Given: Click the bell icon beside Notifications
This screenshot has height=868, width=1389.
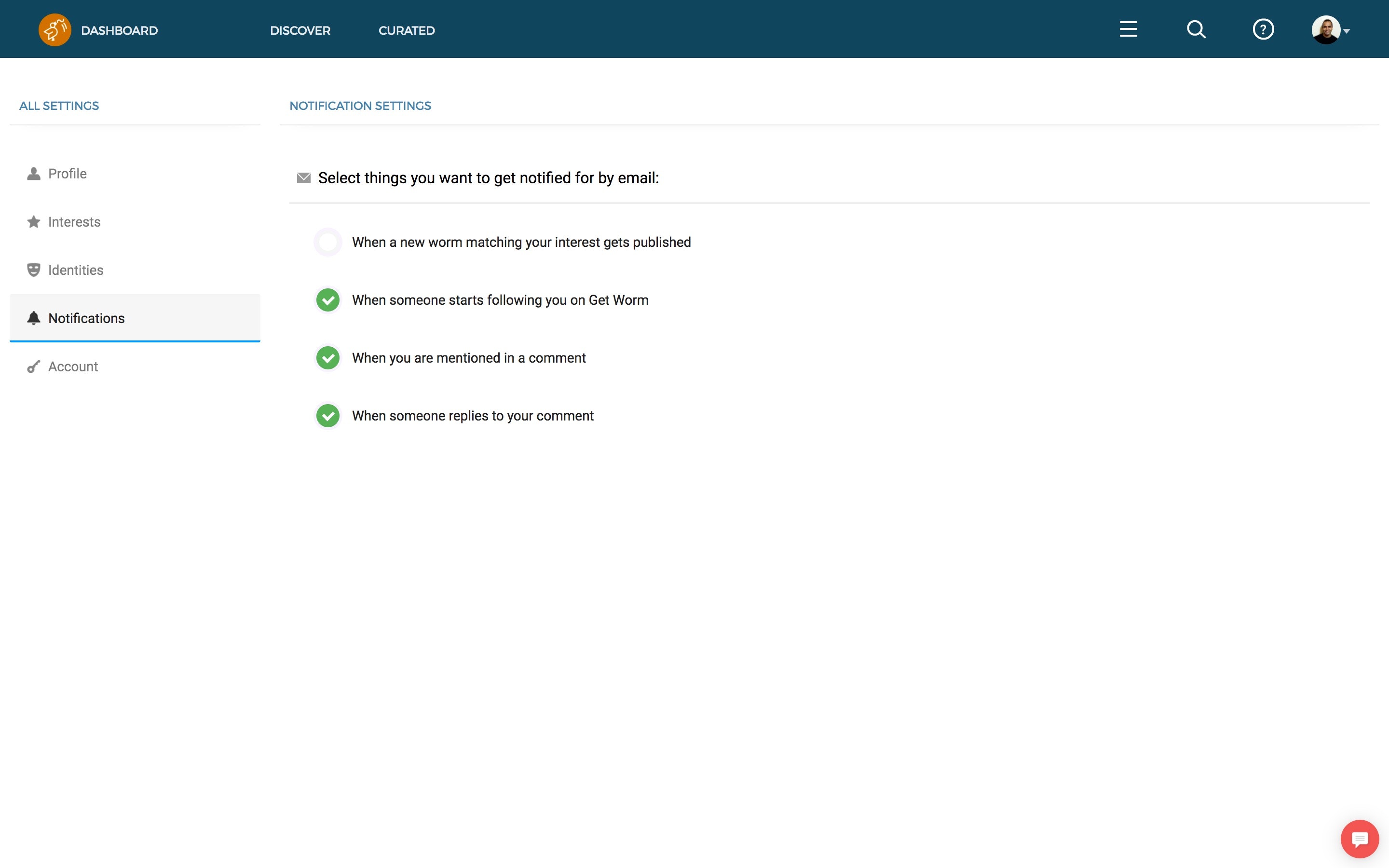Looking at the screenshot, I should 34,318.
